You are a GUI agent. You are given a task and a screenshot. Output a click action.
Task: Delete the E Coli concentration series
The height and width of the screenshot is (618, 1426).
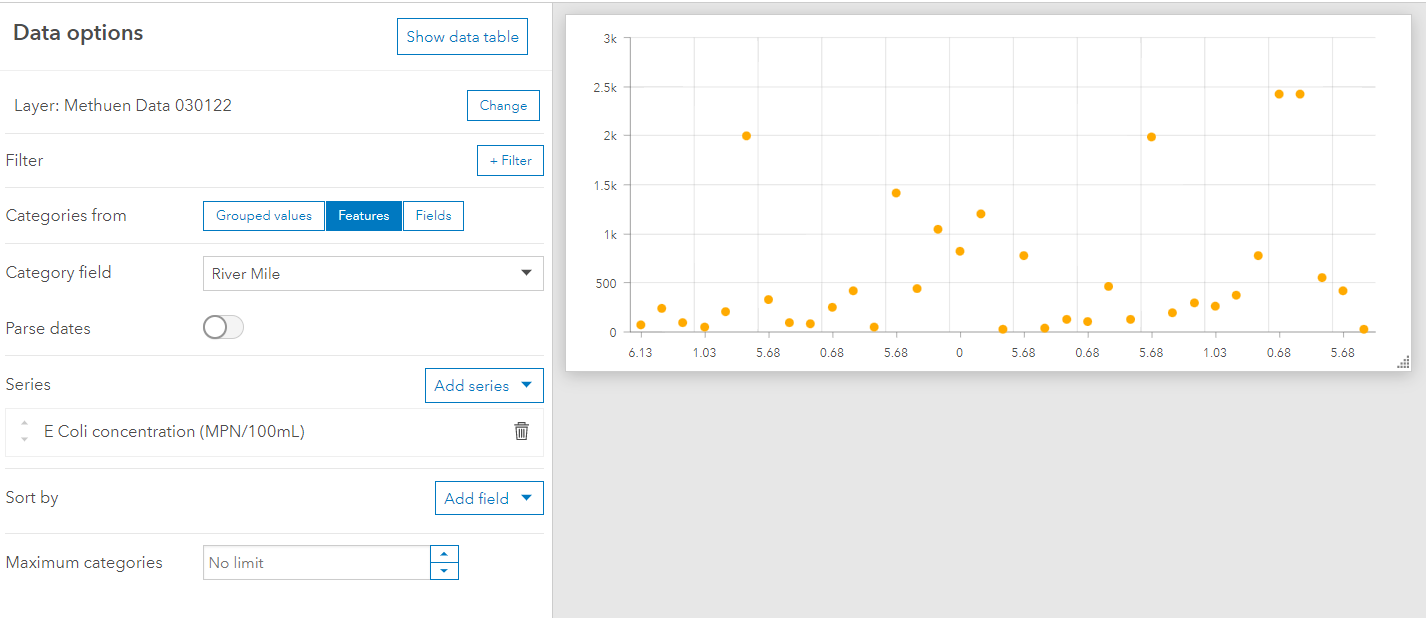pos(521,431)
